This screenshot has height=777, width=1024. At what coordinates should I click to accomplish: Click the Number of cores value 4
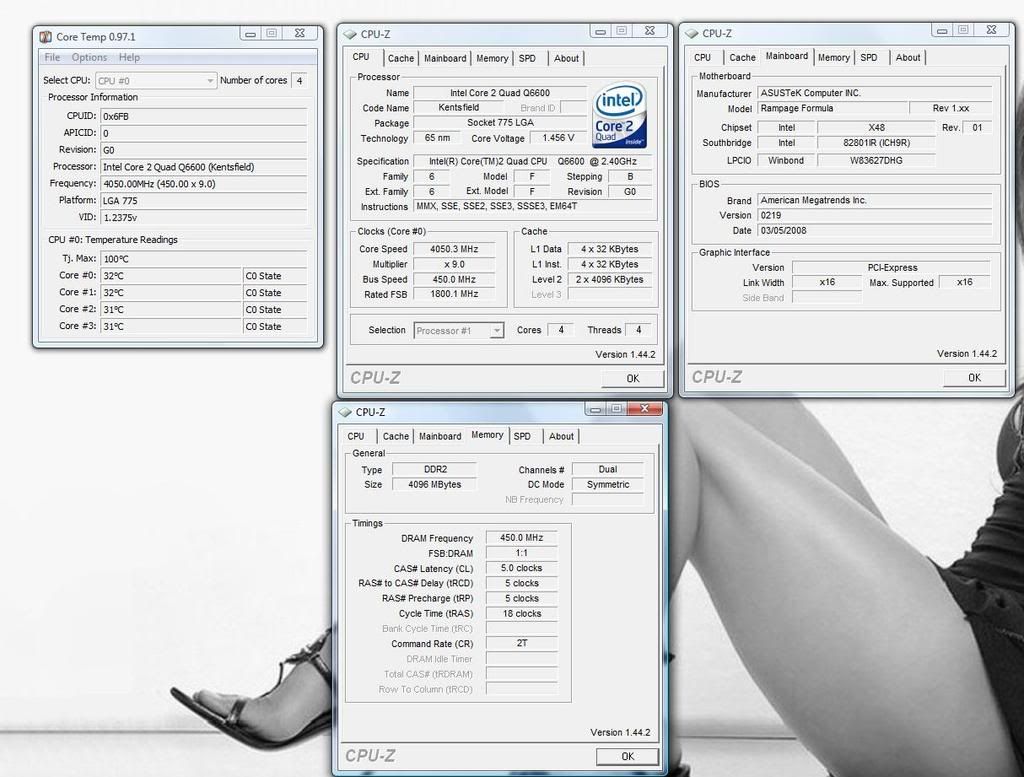click(299, 80)
